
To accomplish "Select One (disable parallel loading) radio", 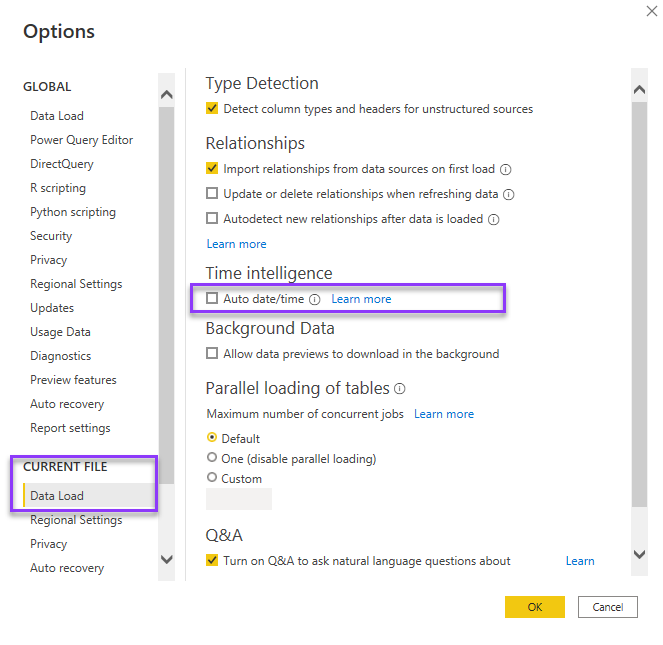I will [x=212, y=457].
